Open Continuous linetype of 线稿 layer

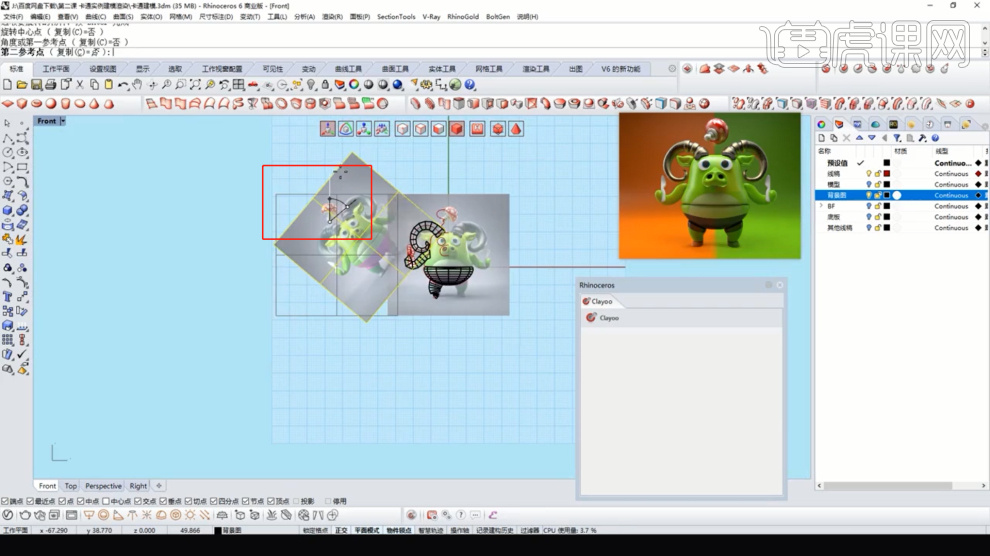[x=951, y=174]
